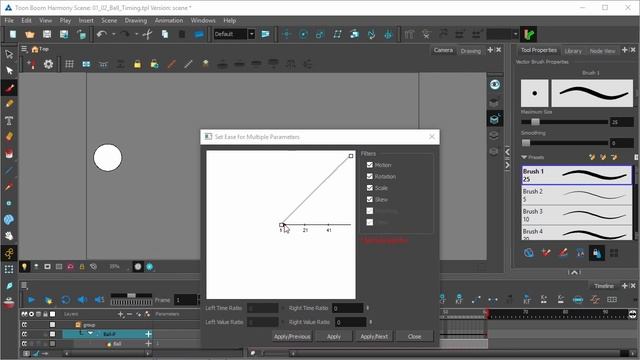This screenshot has height=360, width=640.
Task: Click the Smoothing slider handle
Action: (x=526, y=143)
